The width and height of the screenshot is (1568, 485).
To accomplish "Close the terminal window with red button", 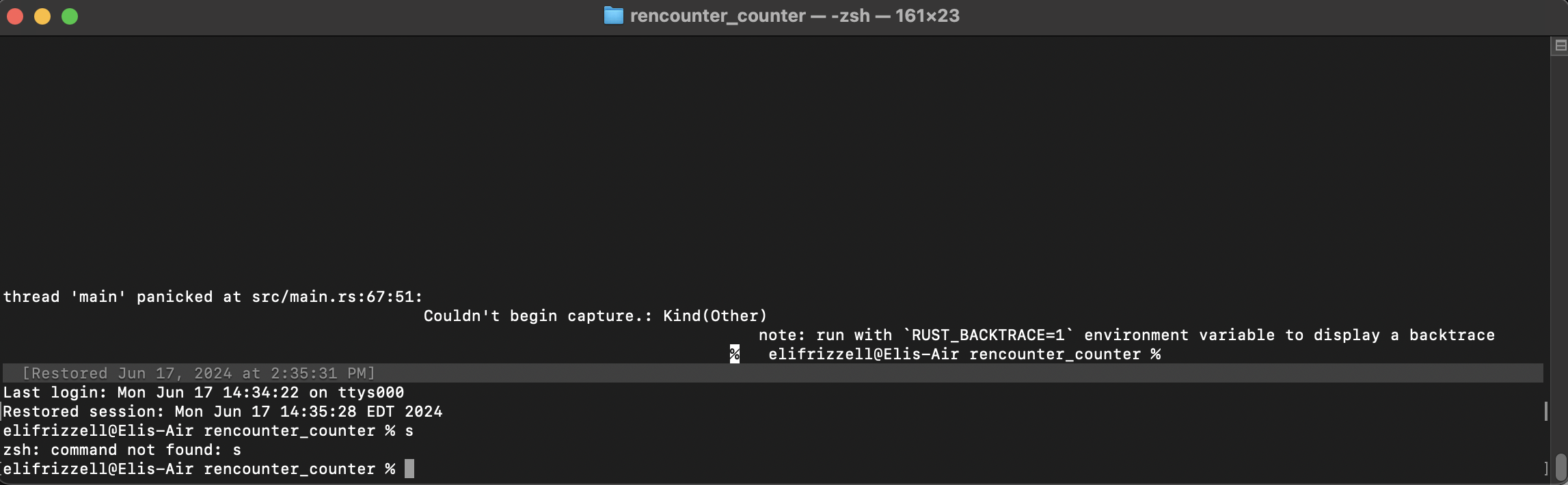I will pos(15,16).
